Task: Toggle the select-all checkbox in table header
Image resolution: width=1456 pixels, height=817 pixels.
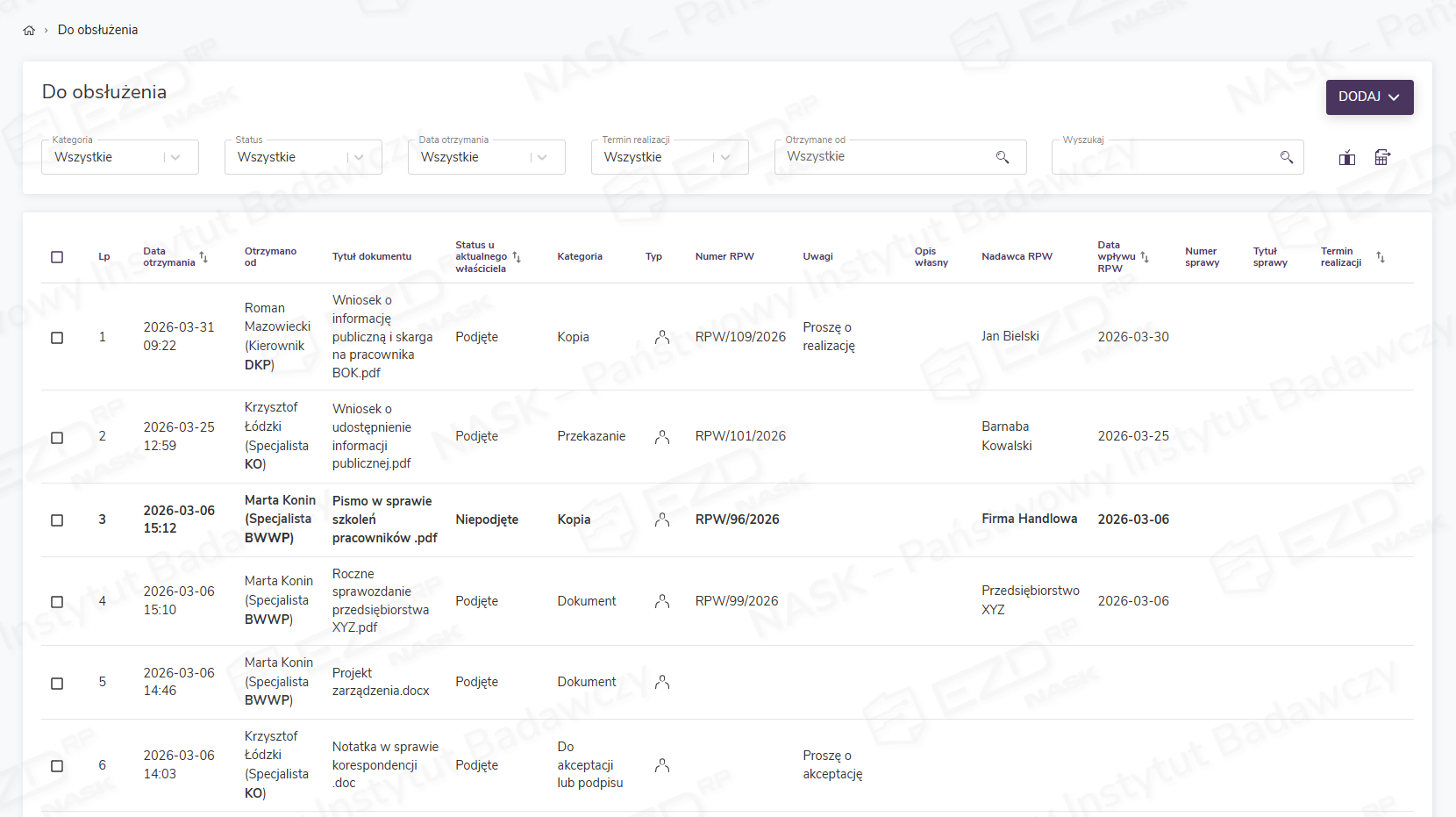Action: pos(57,257)
